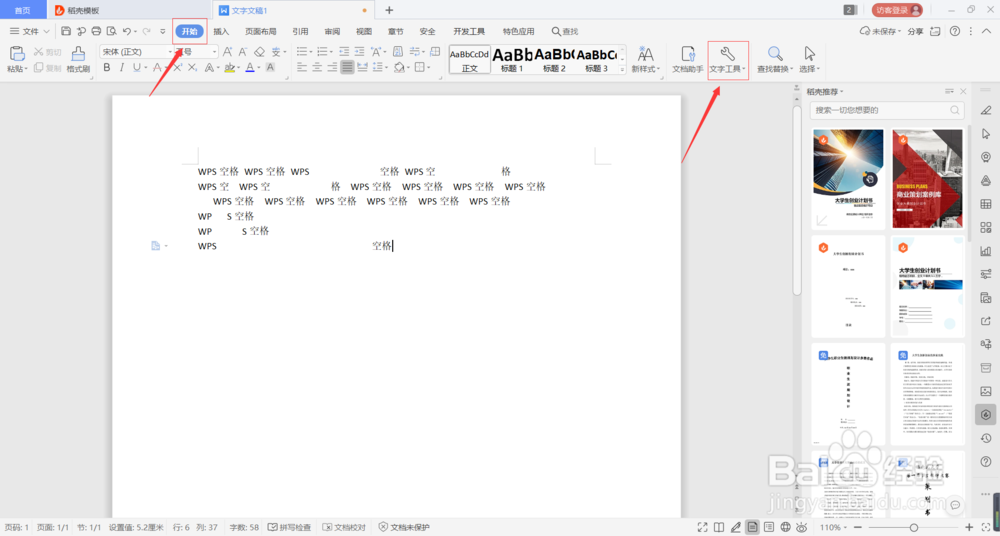Image resolution: width=1000 pixels, height=536 pixels.
Task: Select the red business plan template thumbnail
Action: pyautogui.click(x=927, y=179)
